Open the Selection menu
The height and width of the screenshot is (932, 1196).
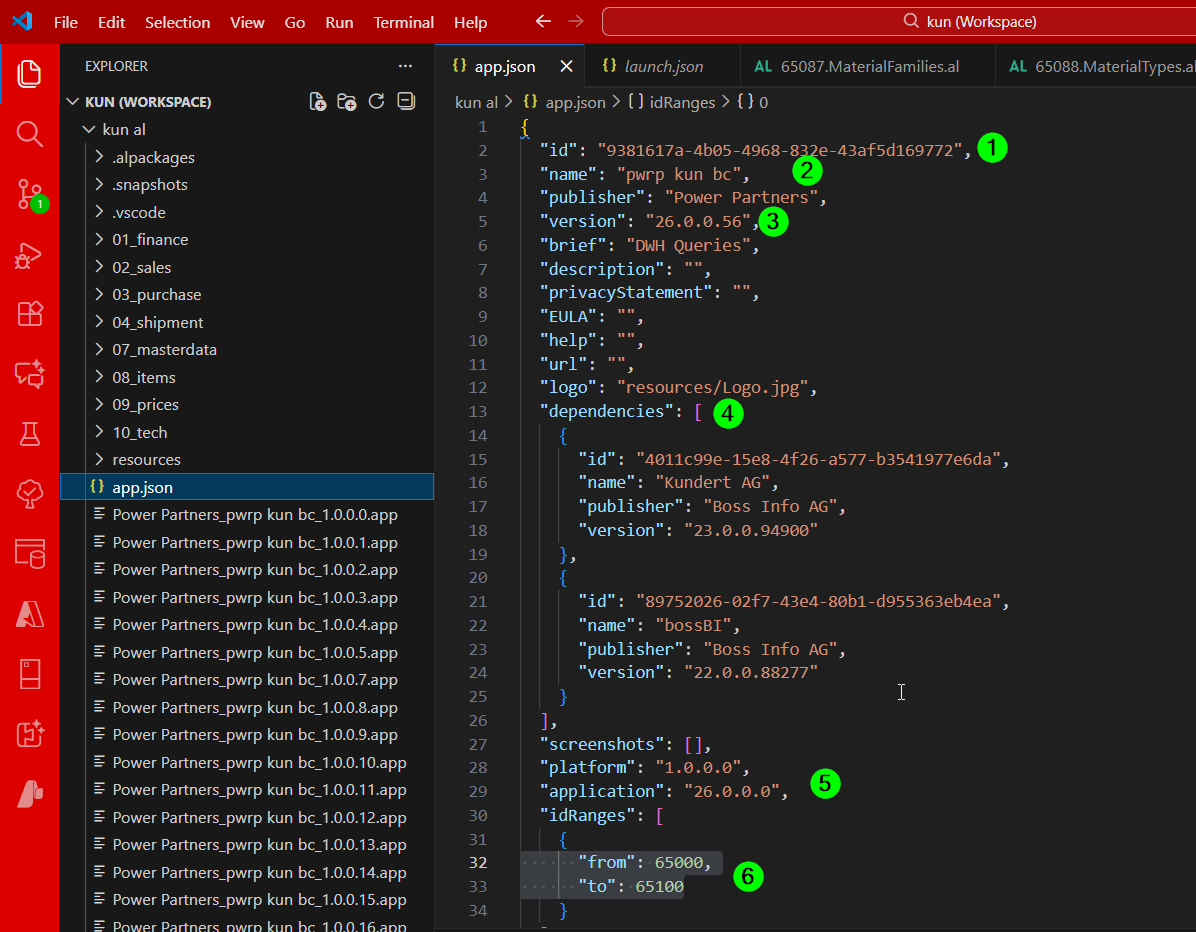click(178, 22)
